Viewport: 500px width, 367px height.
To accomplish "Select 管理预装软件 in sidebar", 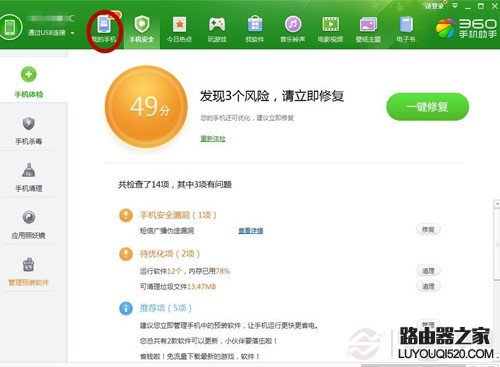I will click(29, 272).
